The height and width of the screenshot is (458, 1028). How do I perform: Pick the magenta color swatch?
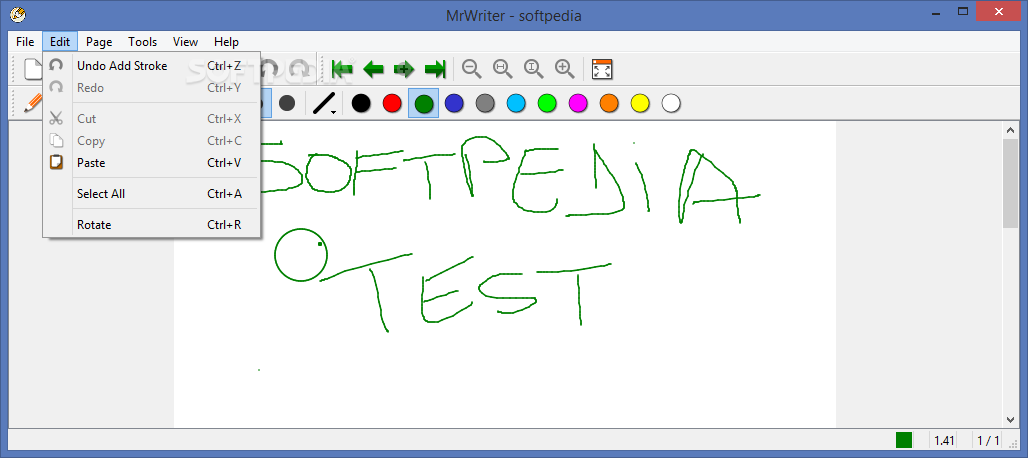coord(578,103)
